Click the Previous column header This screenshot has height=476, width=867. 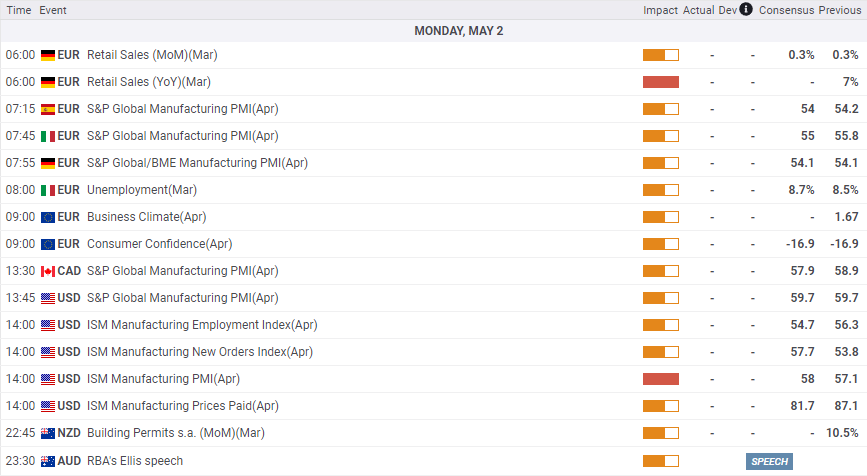point(840,9)
